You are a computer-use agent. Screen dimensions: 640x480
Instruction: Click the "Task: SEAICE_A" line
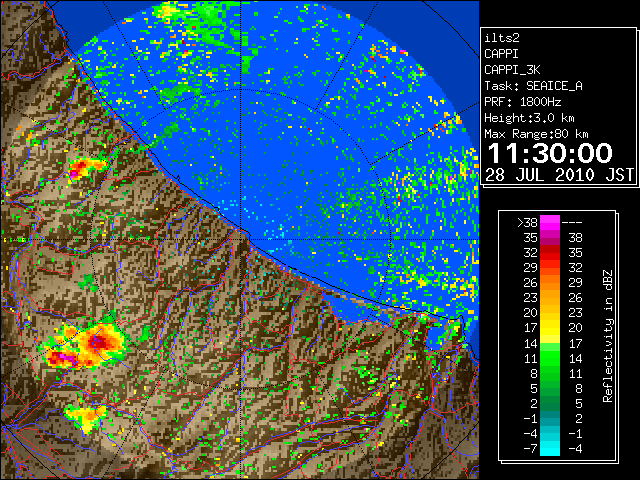pos(533,86)
